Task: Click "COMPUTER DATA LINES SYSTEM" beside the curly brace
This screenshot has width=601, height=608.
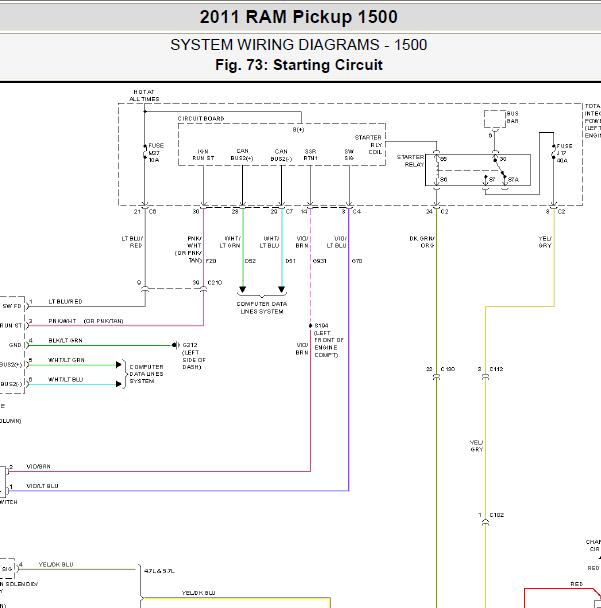Action: (x=146, y=374)
